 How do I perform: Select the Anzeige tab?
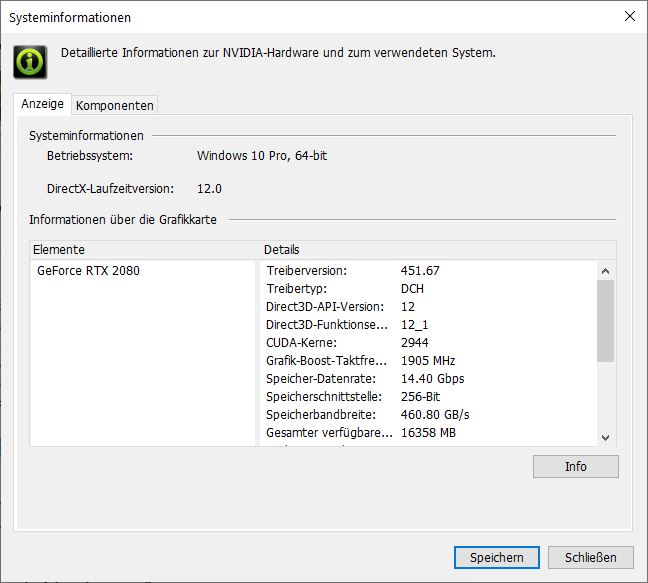pyautogui.click(x=43, y=104)
